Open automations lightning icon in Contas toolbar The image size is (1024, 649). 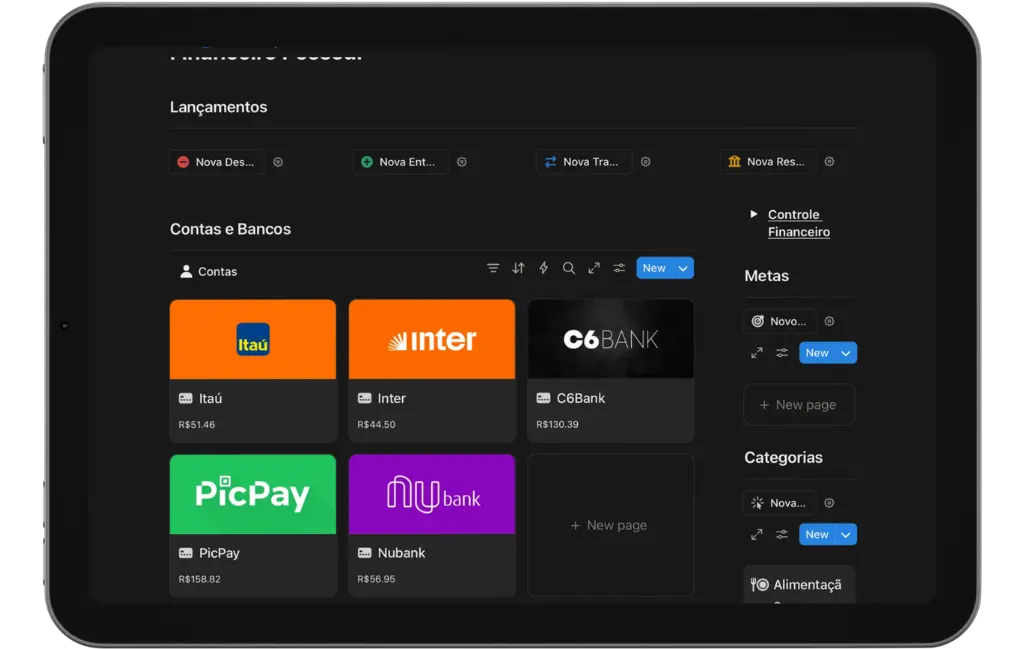(x=543, y=268)
